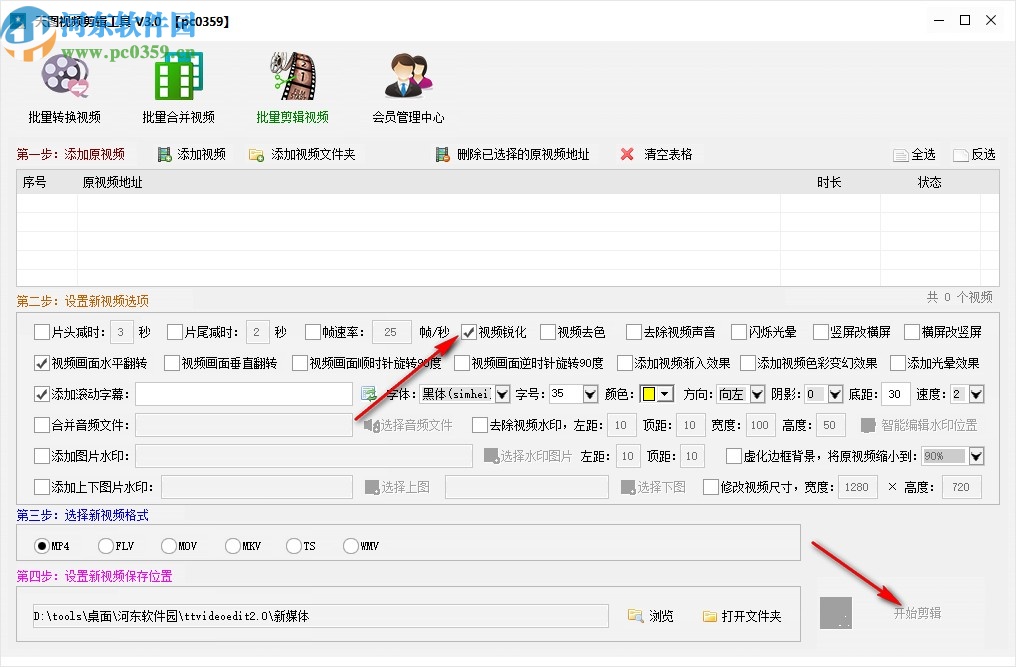The height and width of the screenshot is (667, 1016).
Task: Click the 底距 30 input field
Action: [895, 393]
